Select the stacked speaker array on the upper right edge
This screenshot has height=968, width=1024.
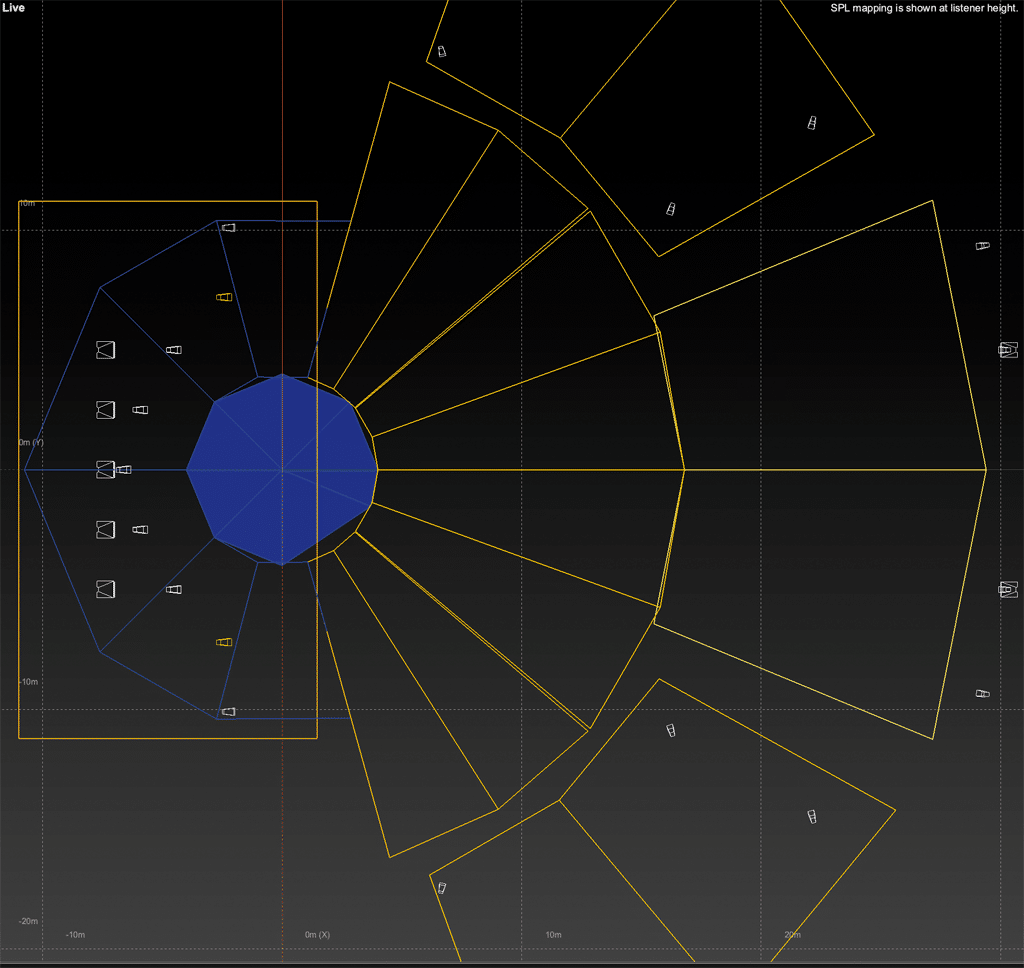1008,350
